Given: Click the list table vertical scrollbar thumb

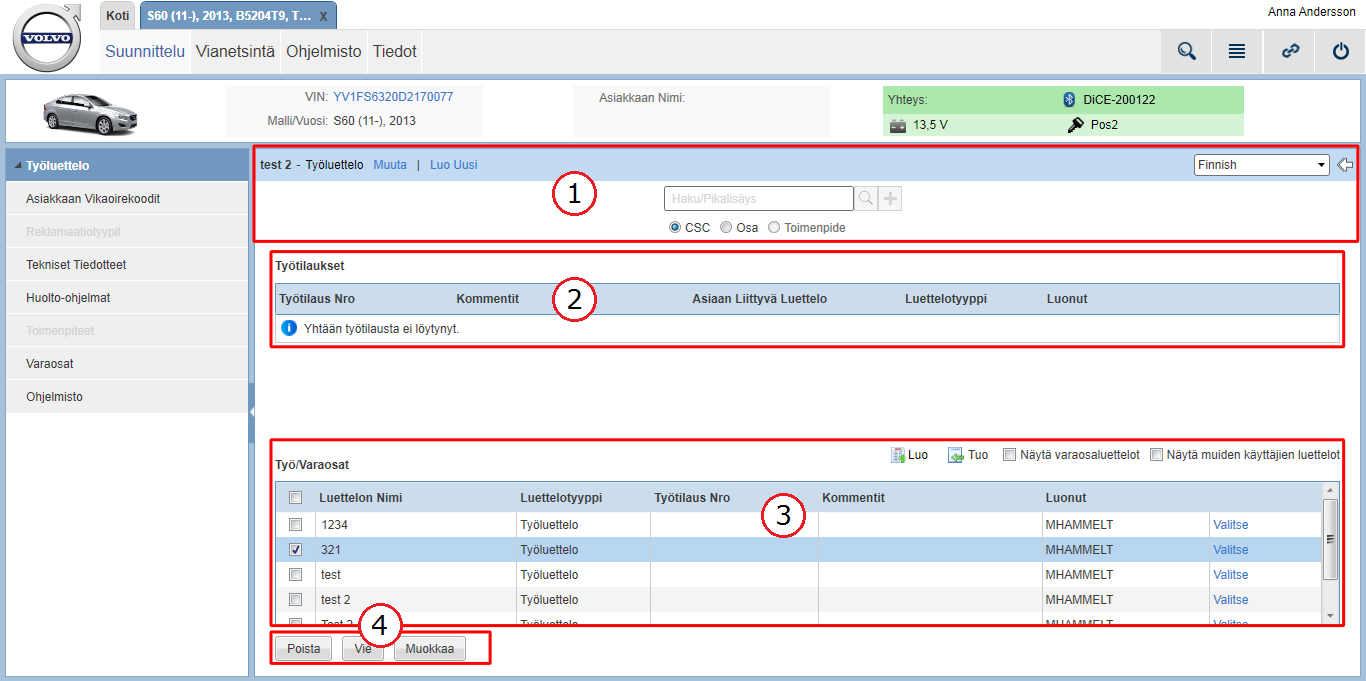Looking at the screenshot, I should (x=1330, y=539).
